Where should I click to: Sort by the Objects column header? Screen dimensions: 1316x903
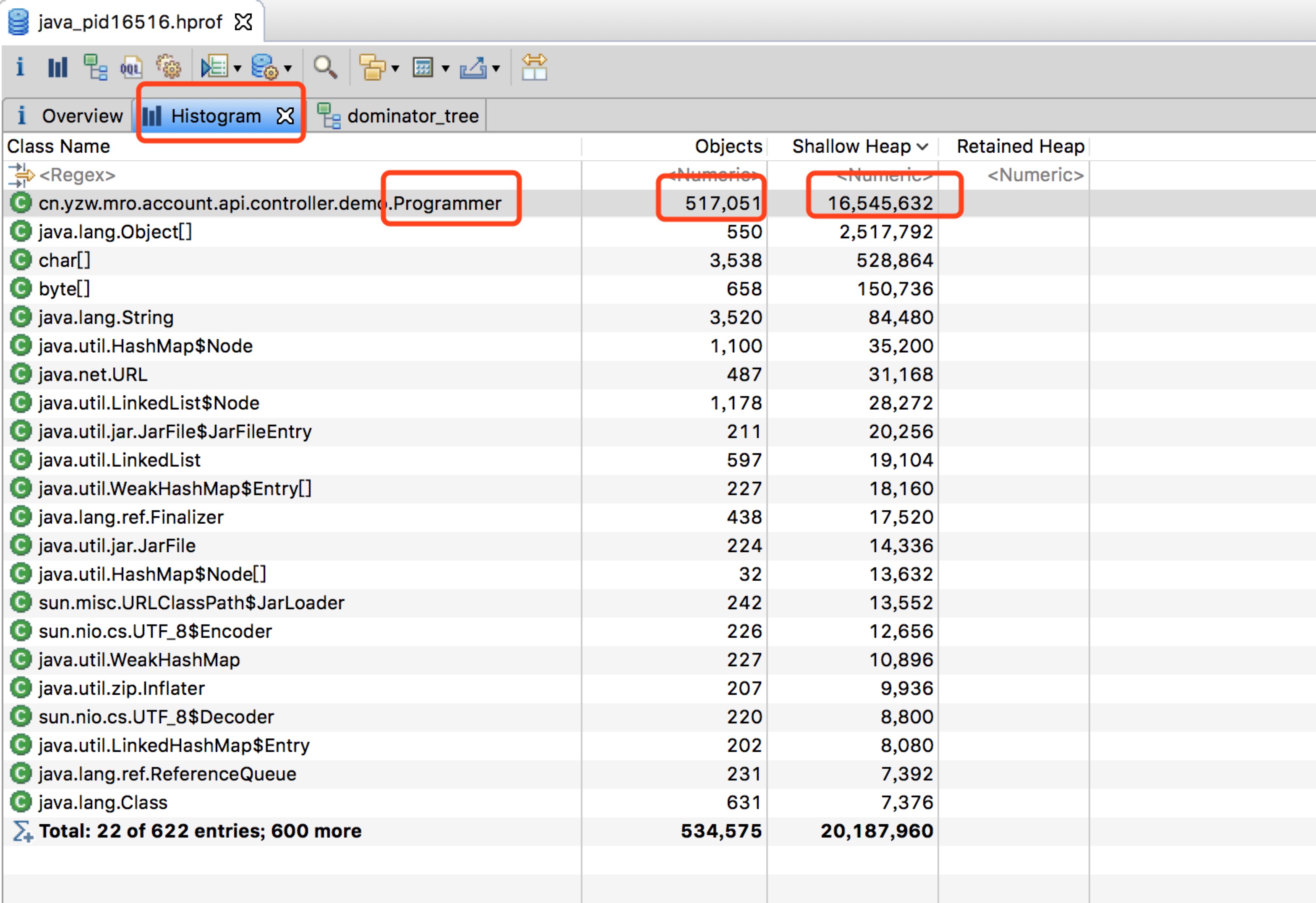[728, 146]
